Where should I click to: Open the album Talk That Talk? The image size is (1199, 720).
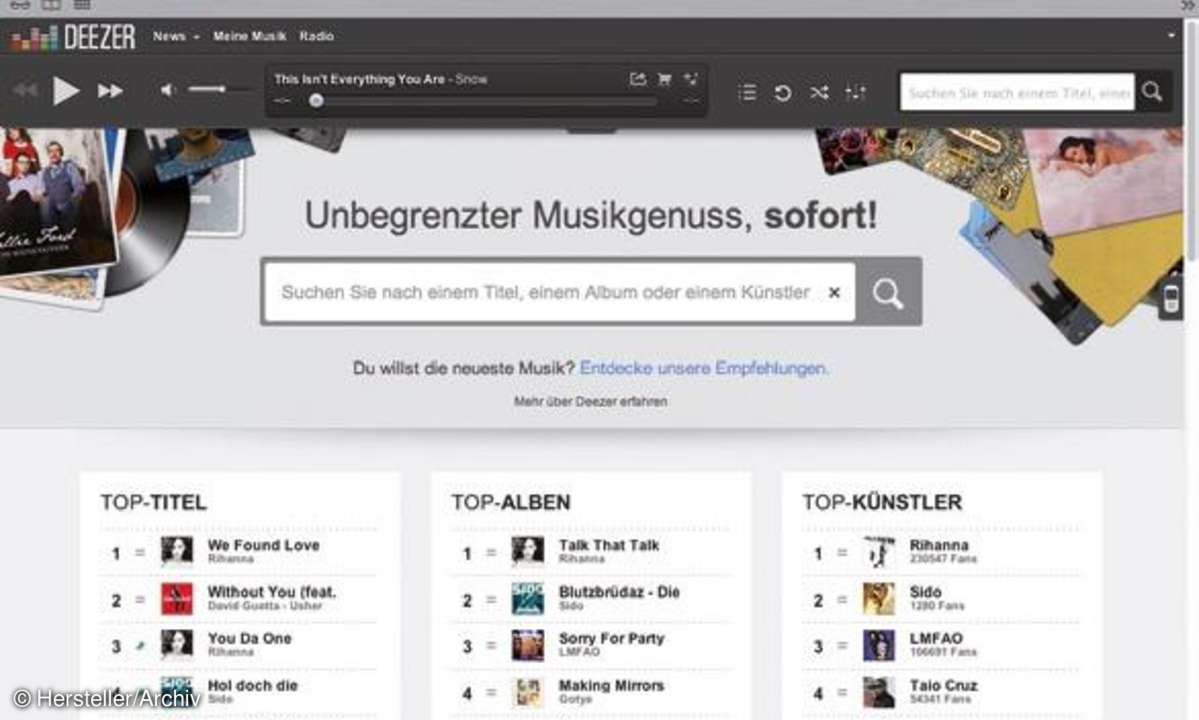[x=609, y=545]
